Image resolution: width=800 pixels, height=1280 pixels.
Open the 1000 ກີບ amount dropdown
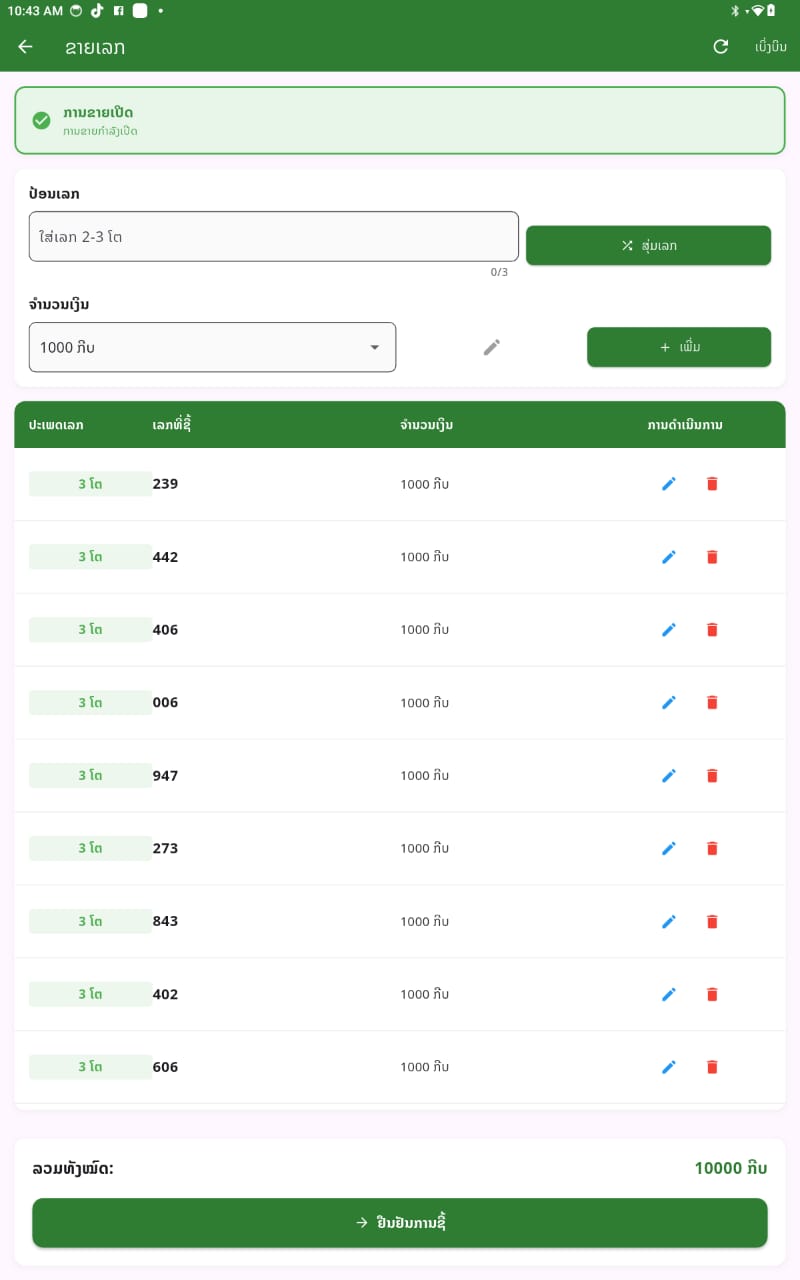(x=212, y=347)
